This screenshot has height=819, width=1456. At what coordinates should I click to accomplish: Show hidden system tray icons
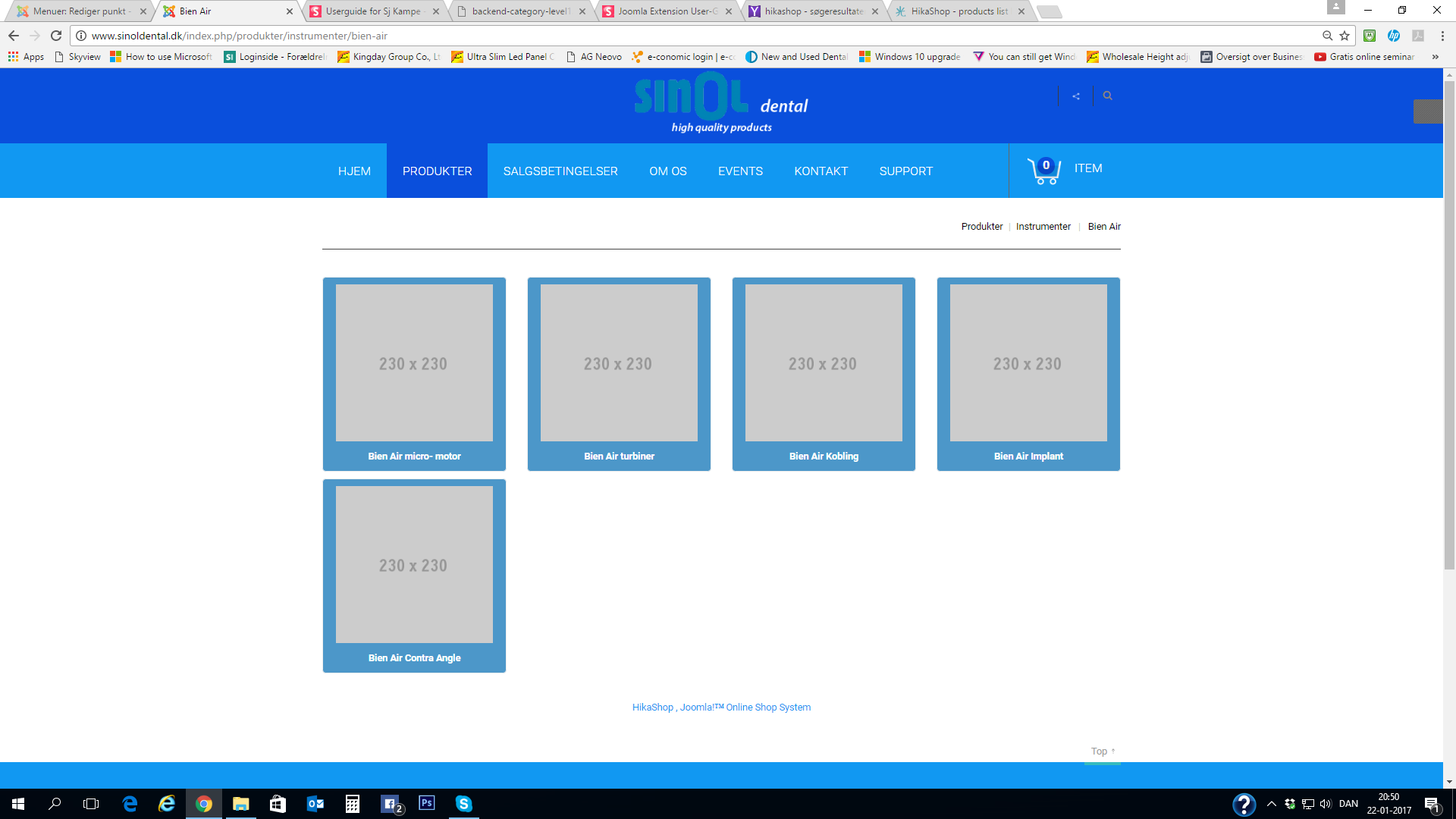coord(1272,804)
